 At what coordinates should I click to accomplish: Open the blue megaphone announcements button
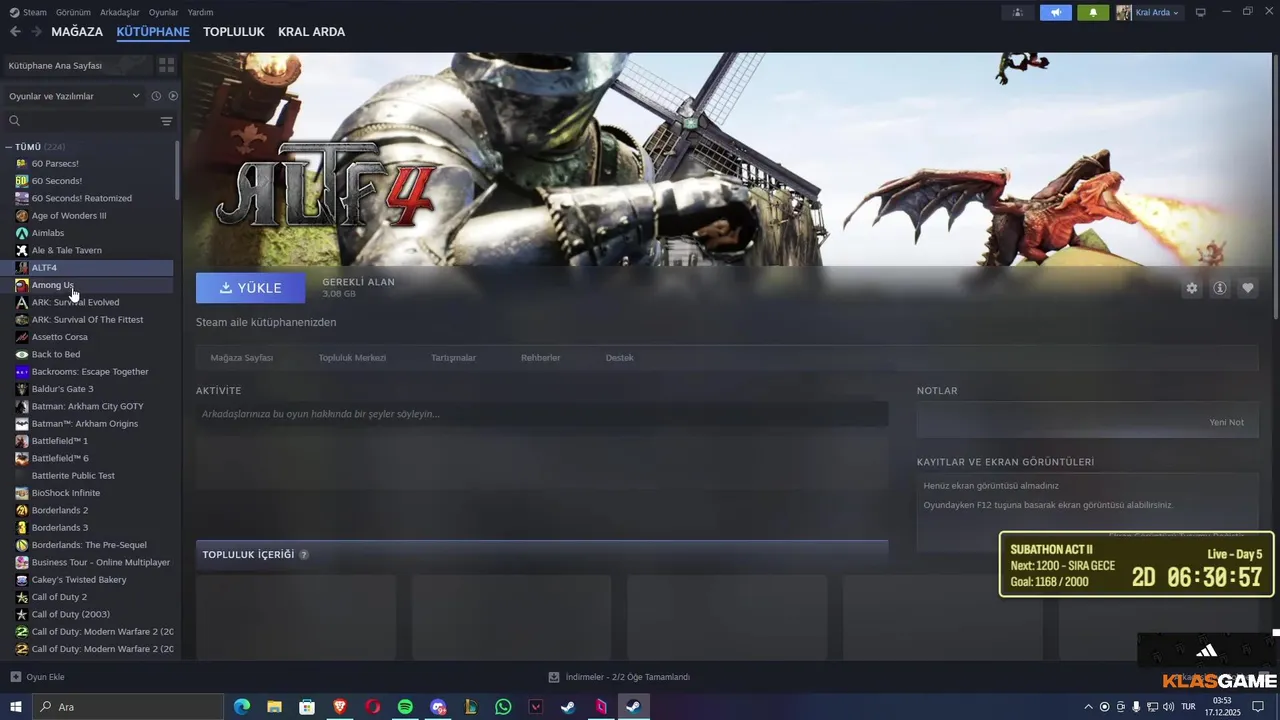[x=1055, y=13]
